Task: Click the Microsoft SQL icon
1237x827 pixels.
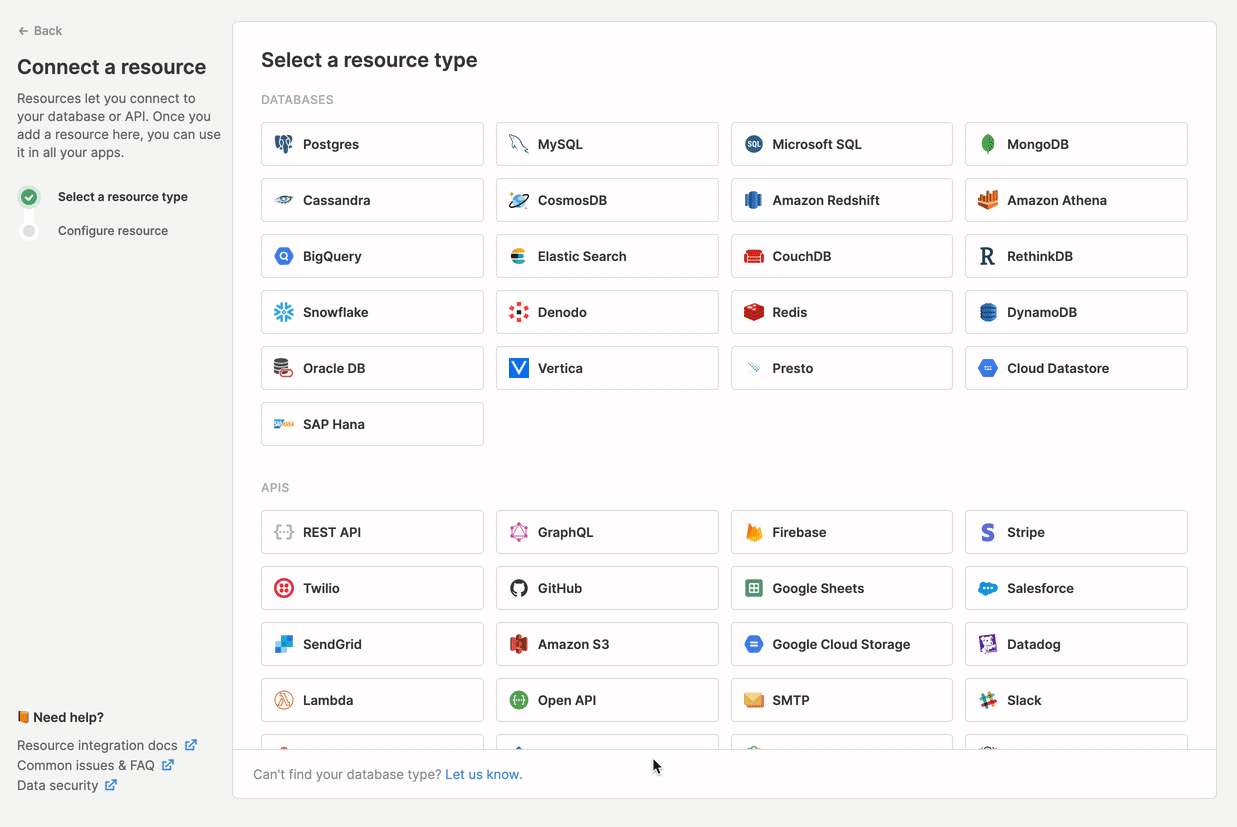Action: [x=754, y=144]
